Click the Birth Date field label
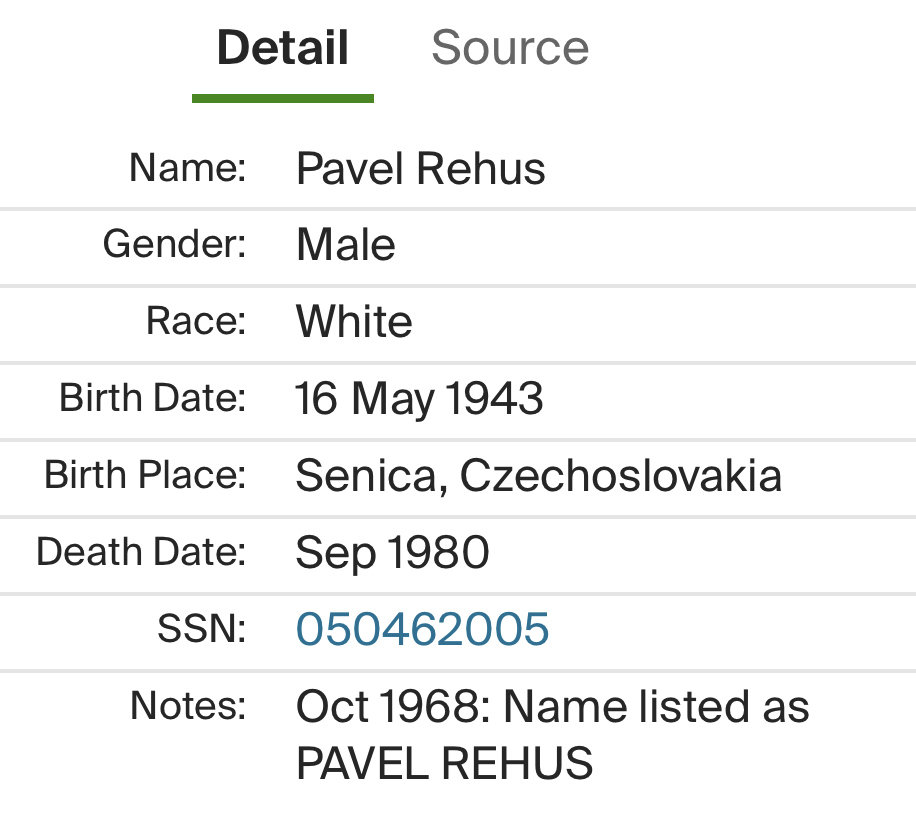 coord(153,397)
